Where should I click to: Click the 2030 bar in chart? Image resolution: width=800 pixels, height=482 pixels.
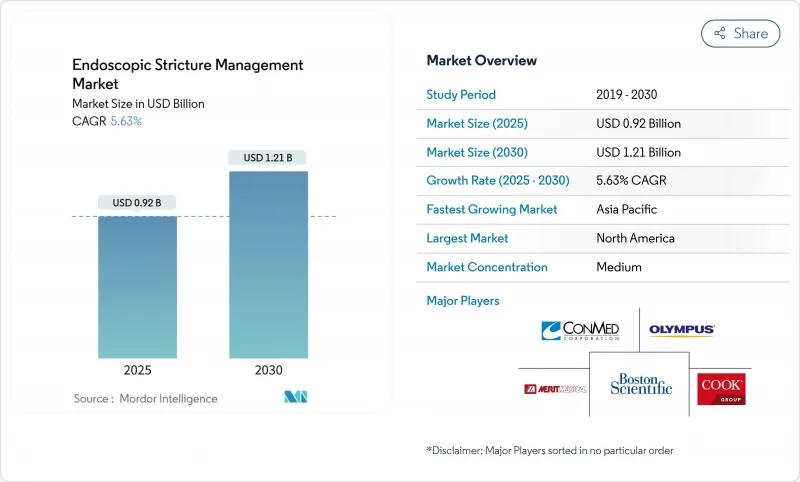[268, 265]
